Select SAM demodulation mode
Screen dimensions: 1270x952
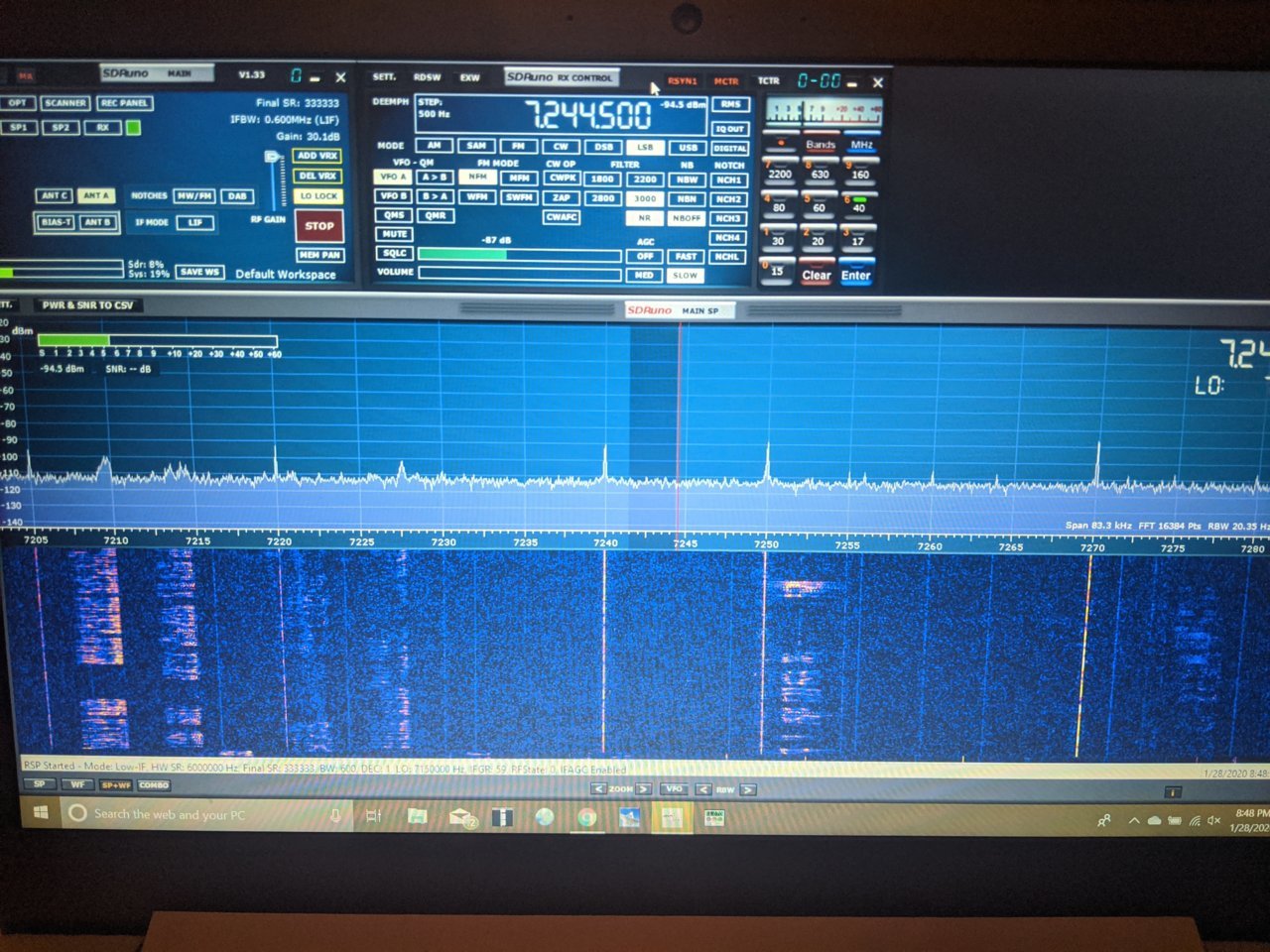(x=476, y=146)
